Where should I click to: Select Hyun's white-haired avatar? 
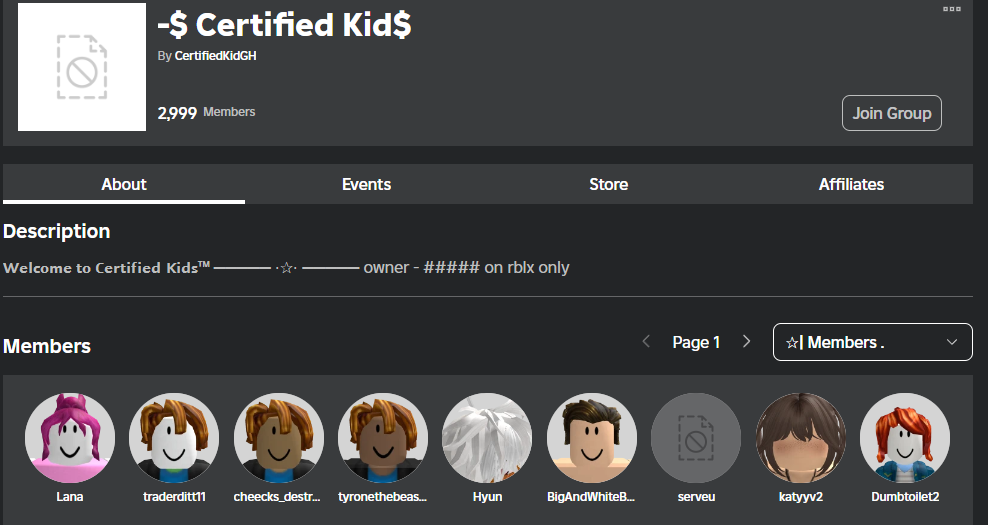click(487, 438)
